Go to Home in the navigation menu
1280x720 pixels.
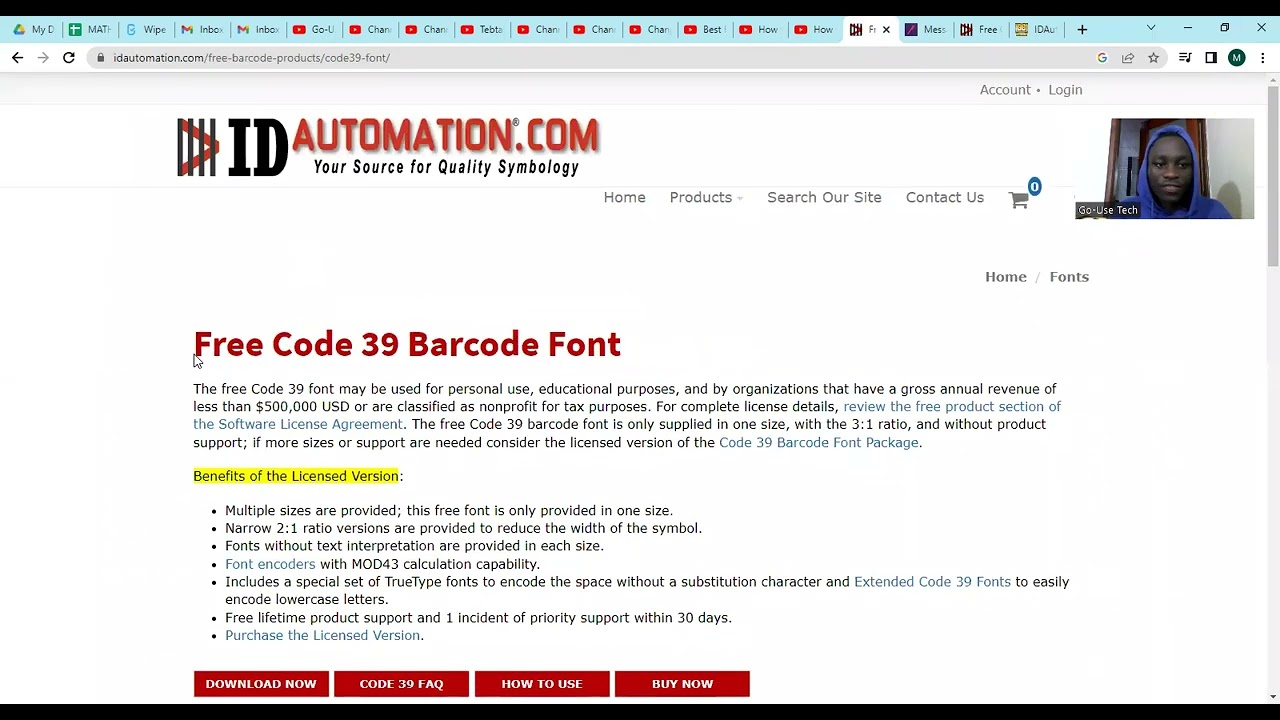(624, 197)
